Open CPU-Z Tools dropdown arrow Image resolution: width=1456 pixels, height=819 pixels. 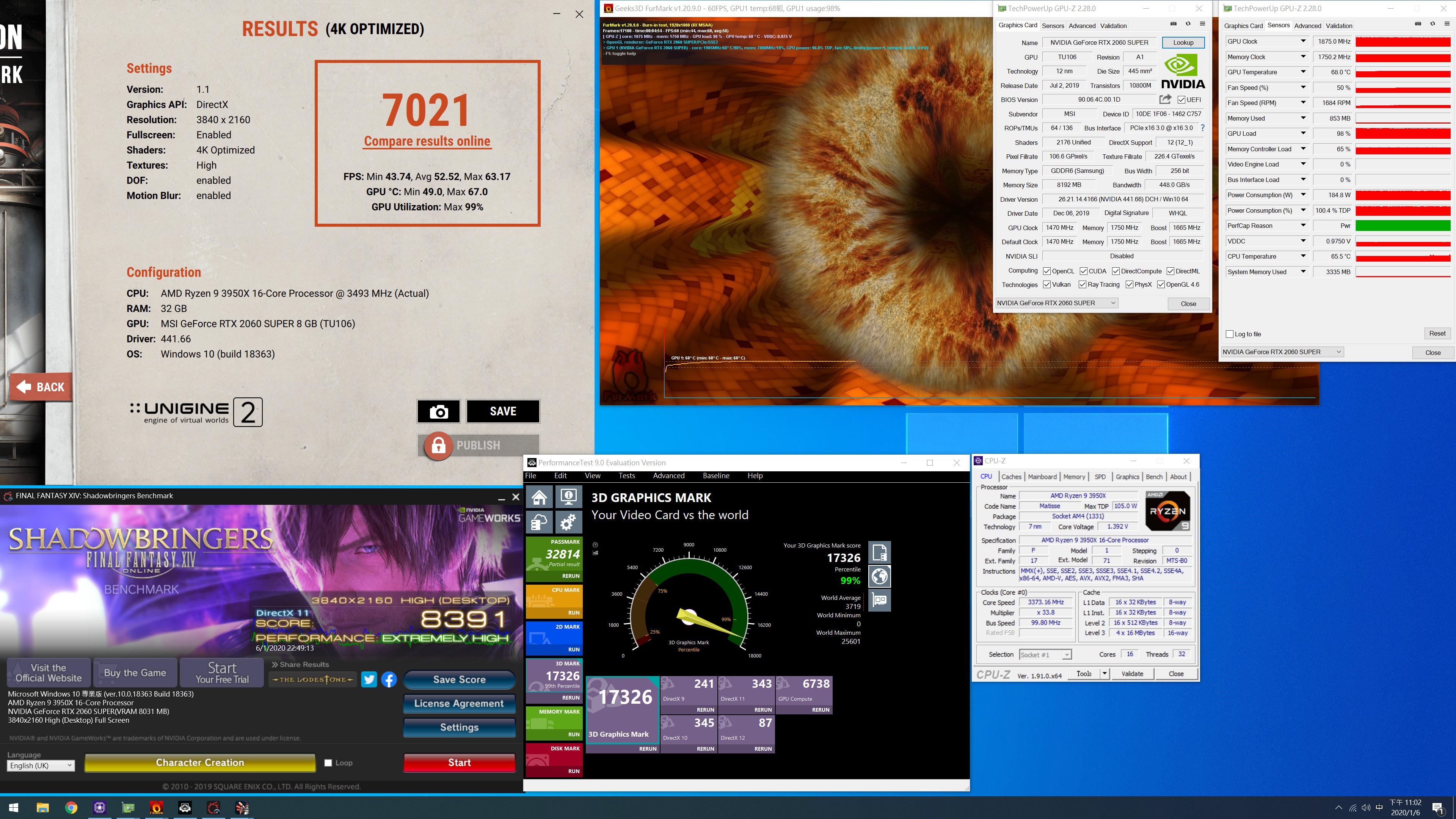(x=1104, y=674)
